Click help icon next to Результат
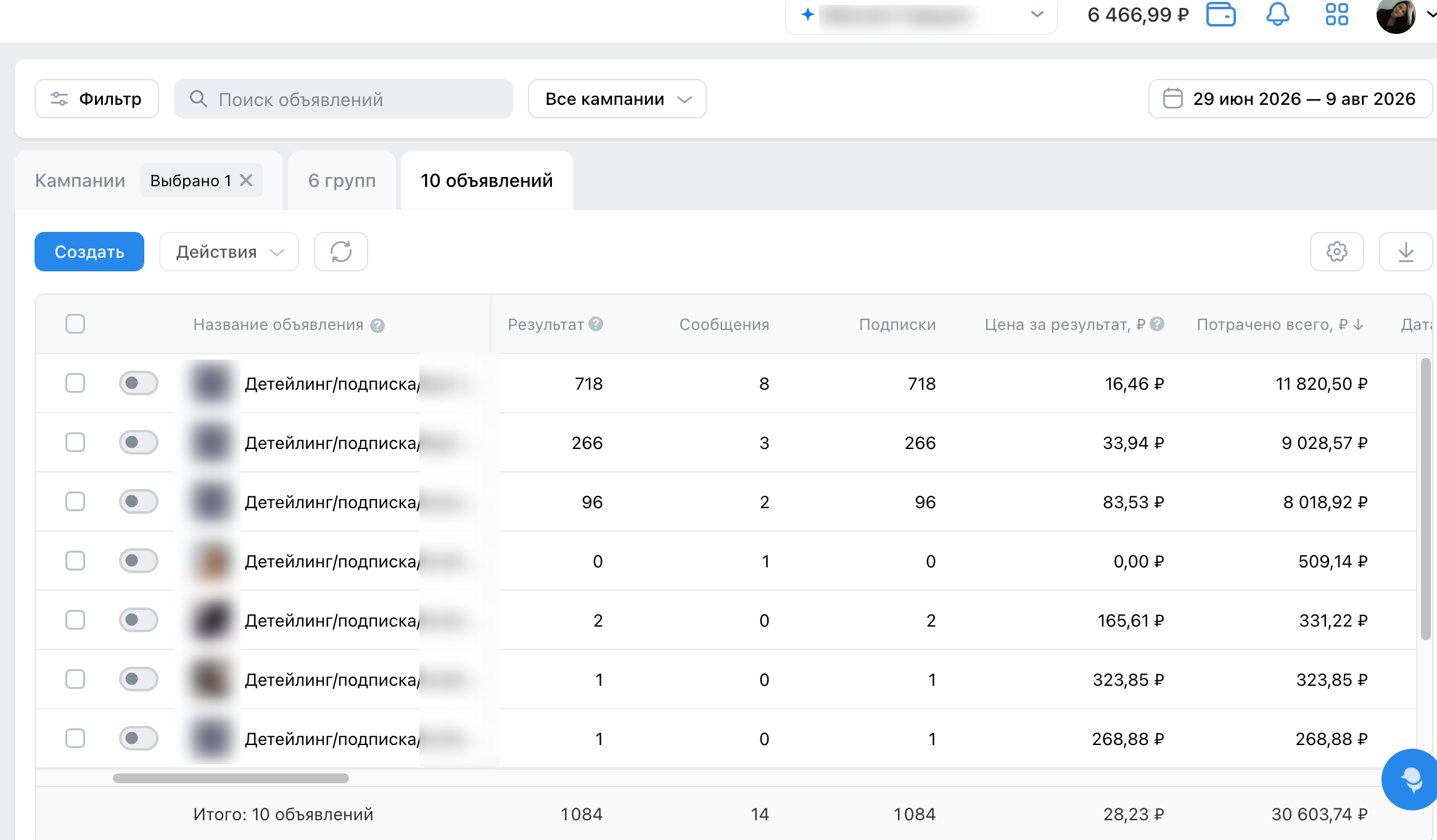 click(x=596, y=324)
